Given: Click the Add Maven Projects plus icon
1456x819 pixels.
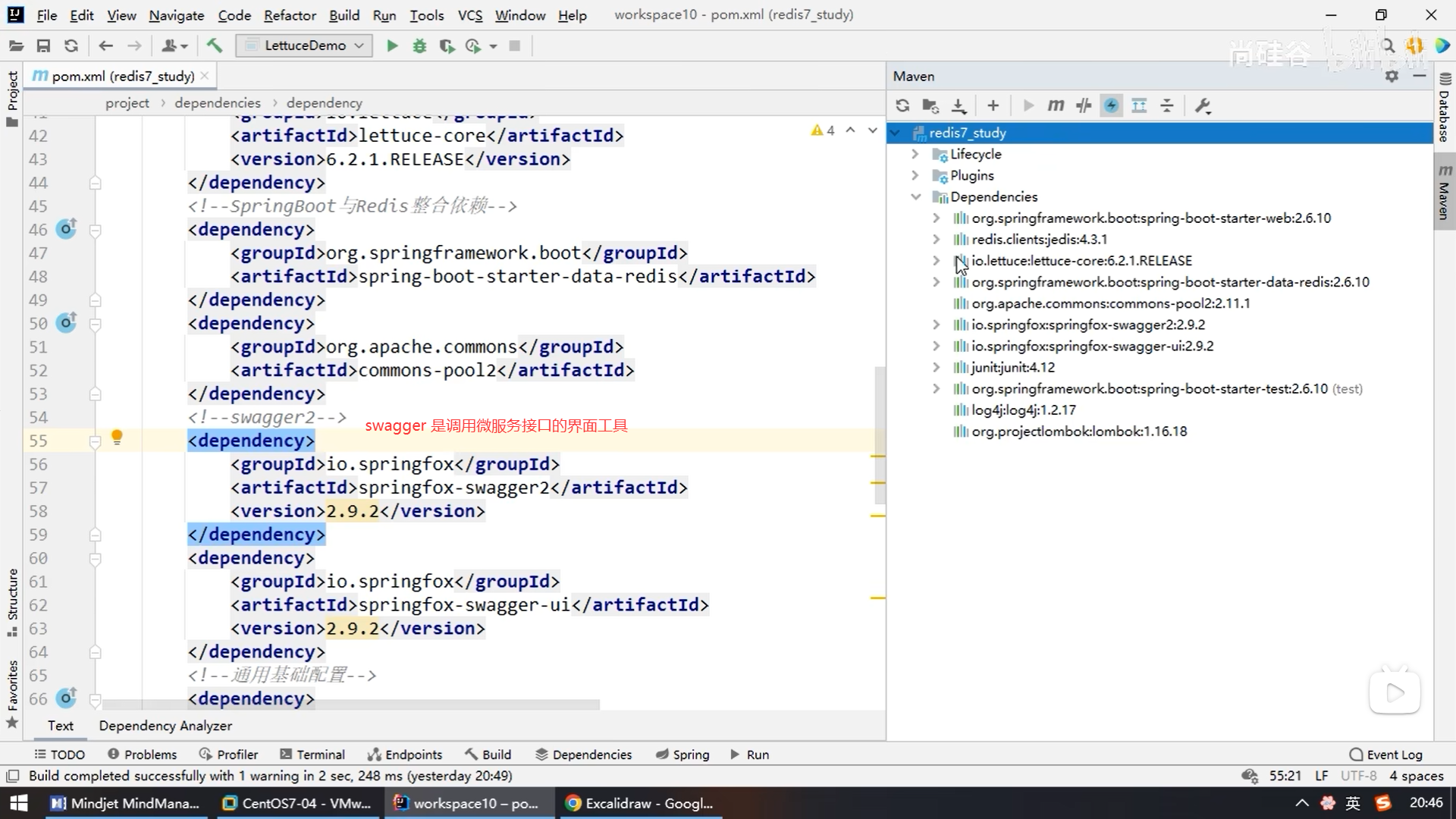Looking at the screenshot, I should point(993,106).
